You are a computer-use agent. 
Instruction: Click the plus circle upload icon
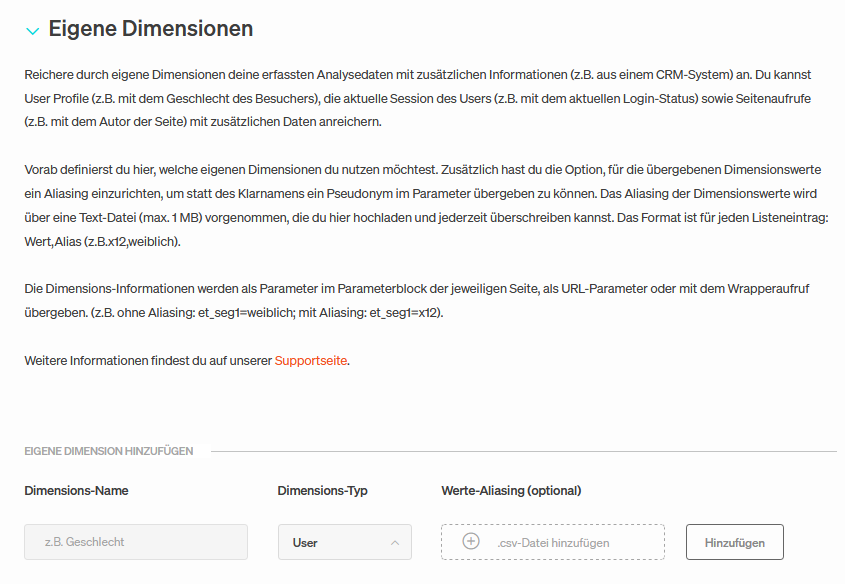(x=471, y=541)
